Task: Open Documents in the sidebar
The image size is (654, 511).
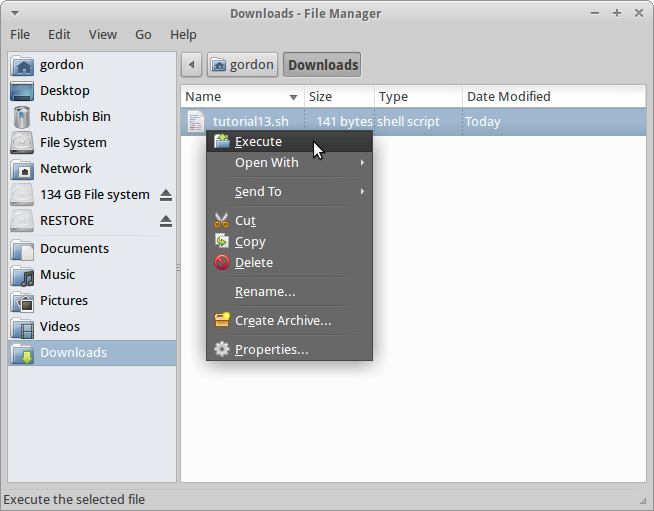Action: tap(74, 249)
